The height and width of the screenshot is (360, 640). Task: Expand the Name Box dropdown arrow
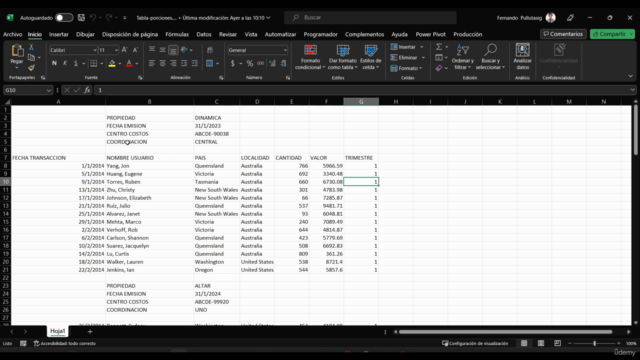point(49,90)
